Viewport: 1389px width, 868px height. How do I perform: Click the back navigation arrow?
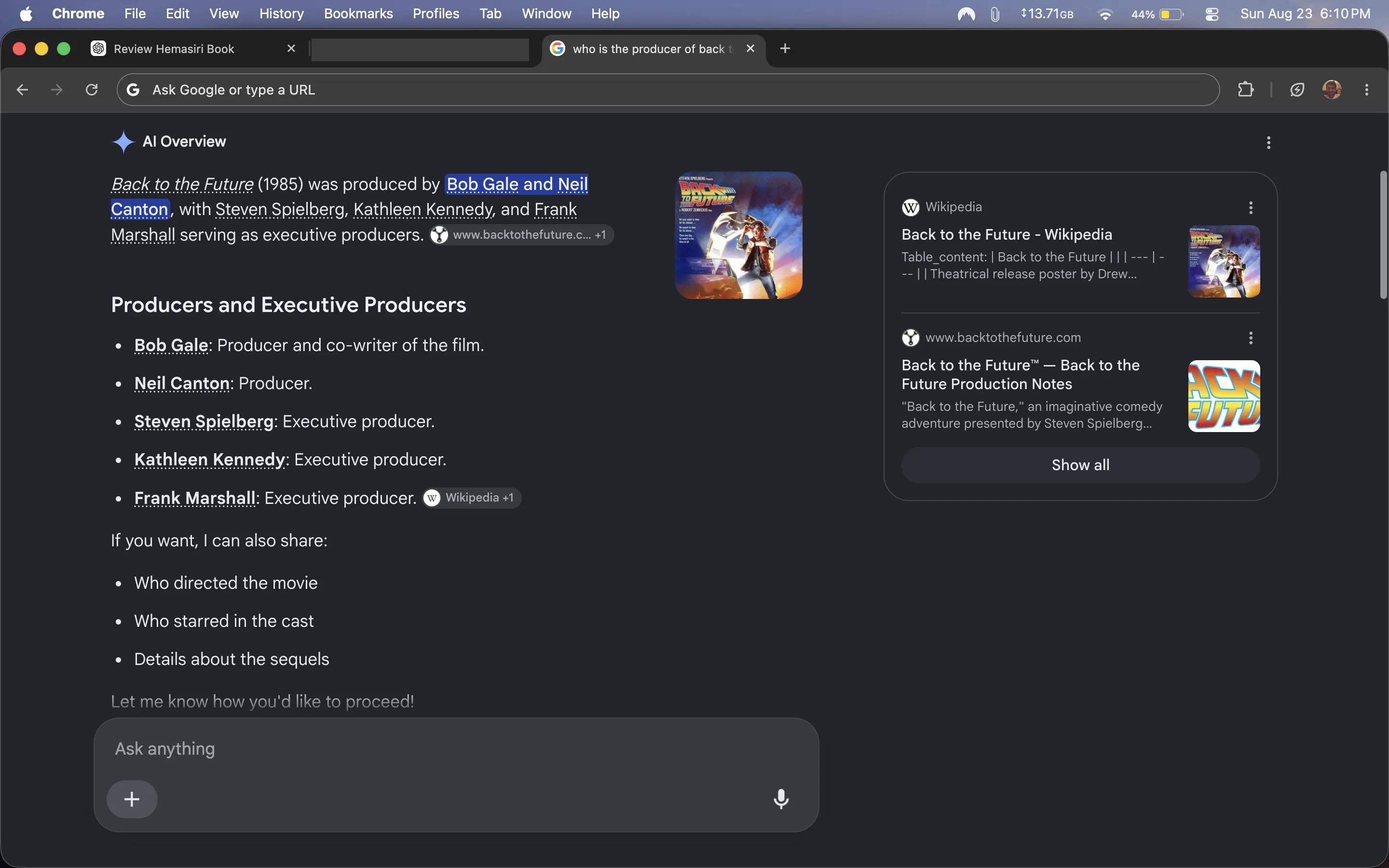point(22,90)
